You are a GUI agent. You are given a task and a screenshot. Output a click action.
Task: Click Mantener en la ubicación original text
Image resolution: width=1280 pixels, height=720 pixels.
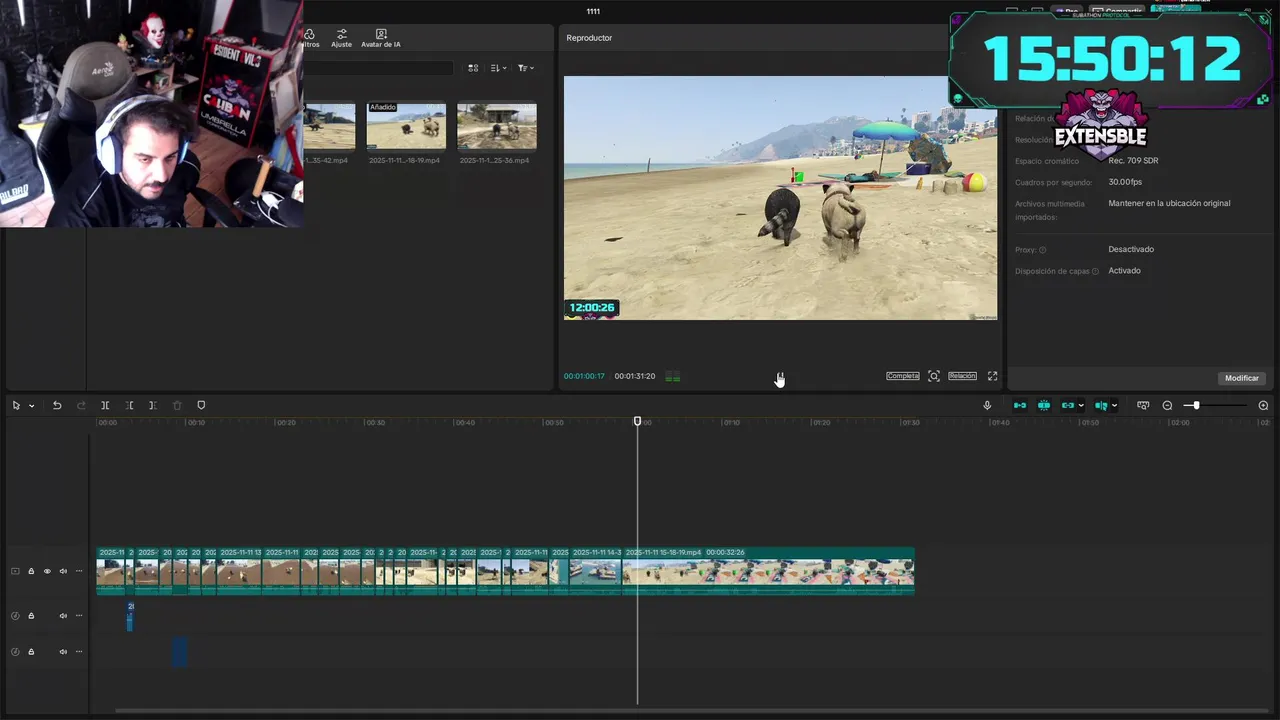[1169, 203]
